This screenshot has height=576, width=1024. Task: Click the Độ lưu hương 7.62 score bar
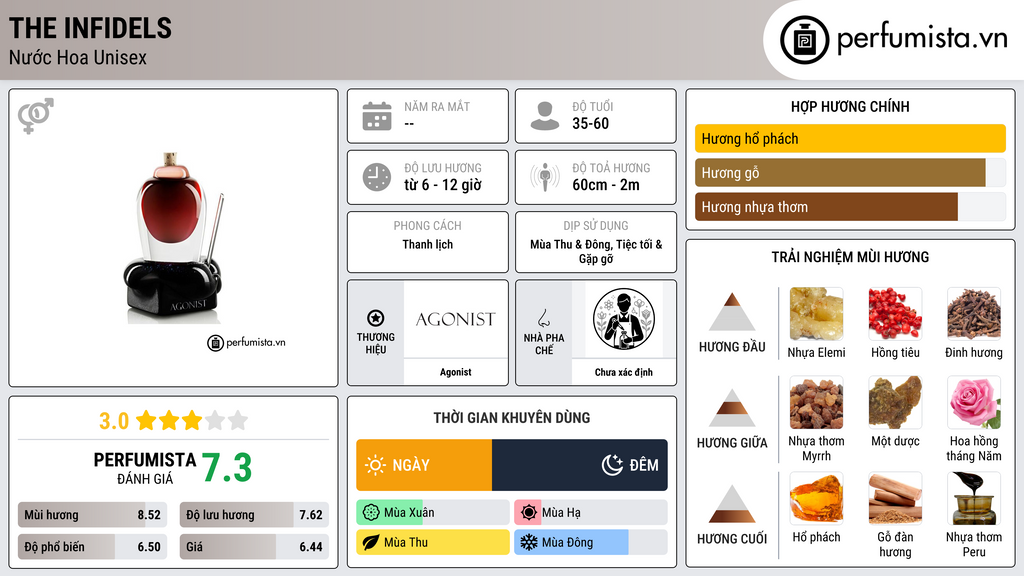254,515
